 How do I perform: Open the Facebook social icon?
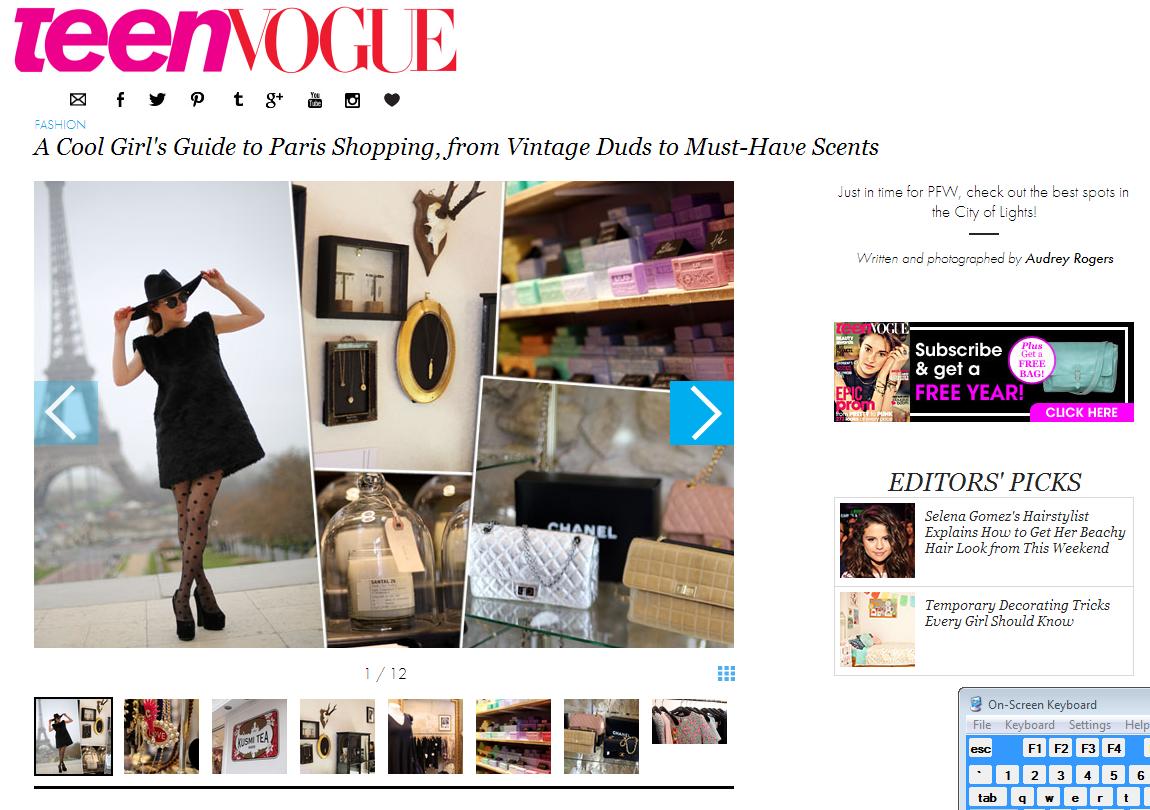point(120,100)
